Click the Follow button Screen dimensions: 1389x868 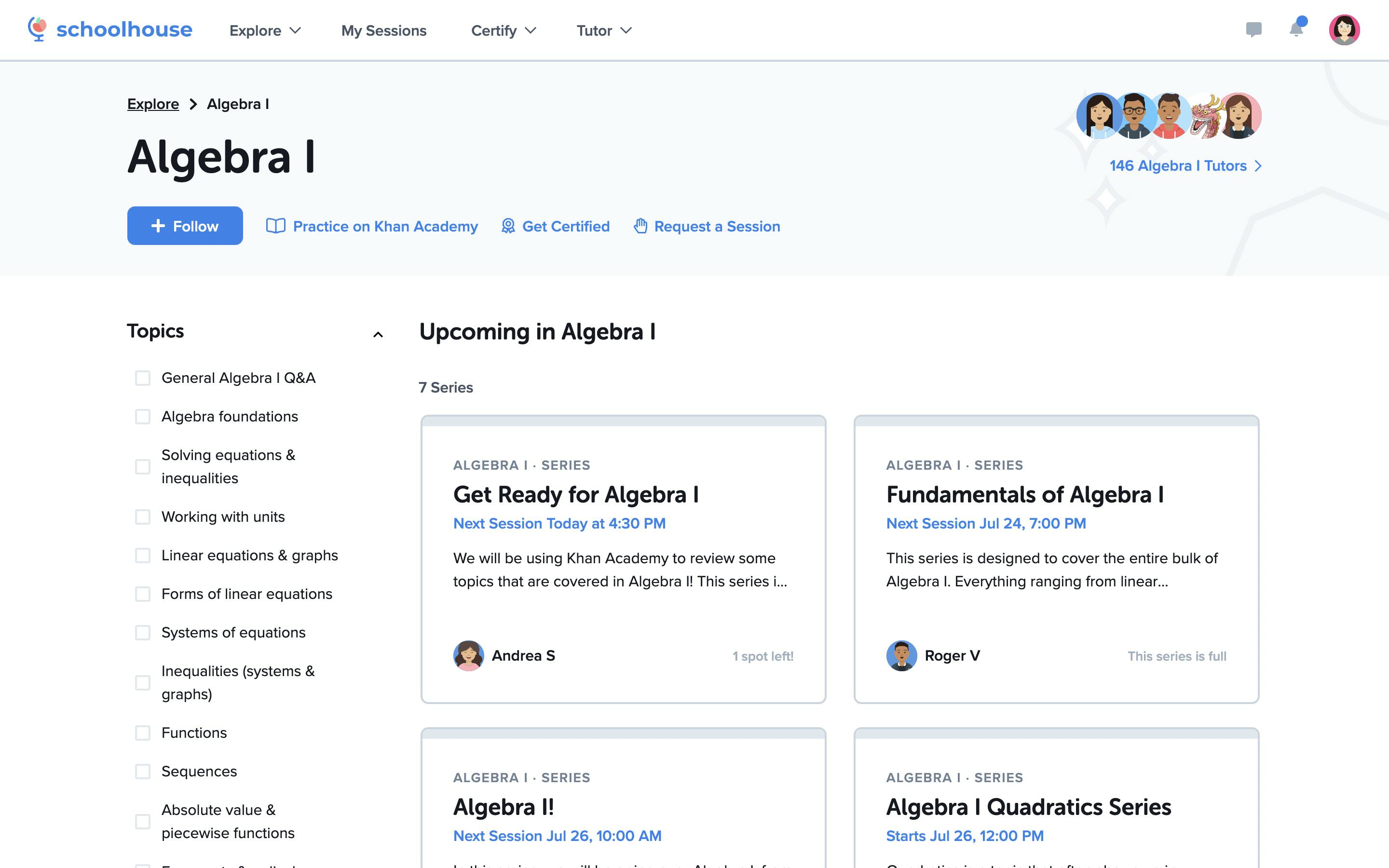[185, 226]
